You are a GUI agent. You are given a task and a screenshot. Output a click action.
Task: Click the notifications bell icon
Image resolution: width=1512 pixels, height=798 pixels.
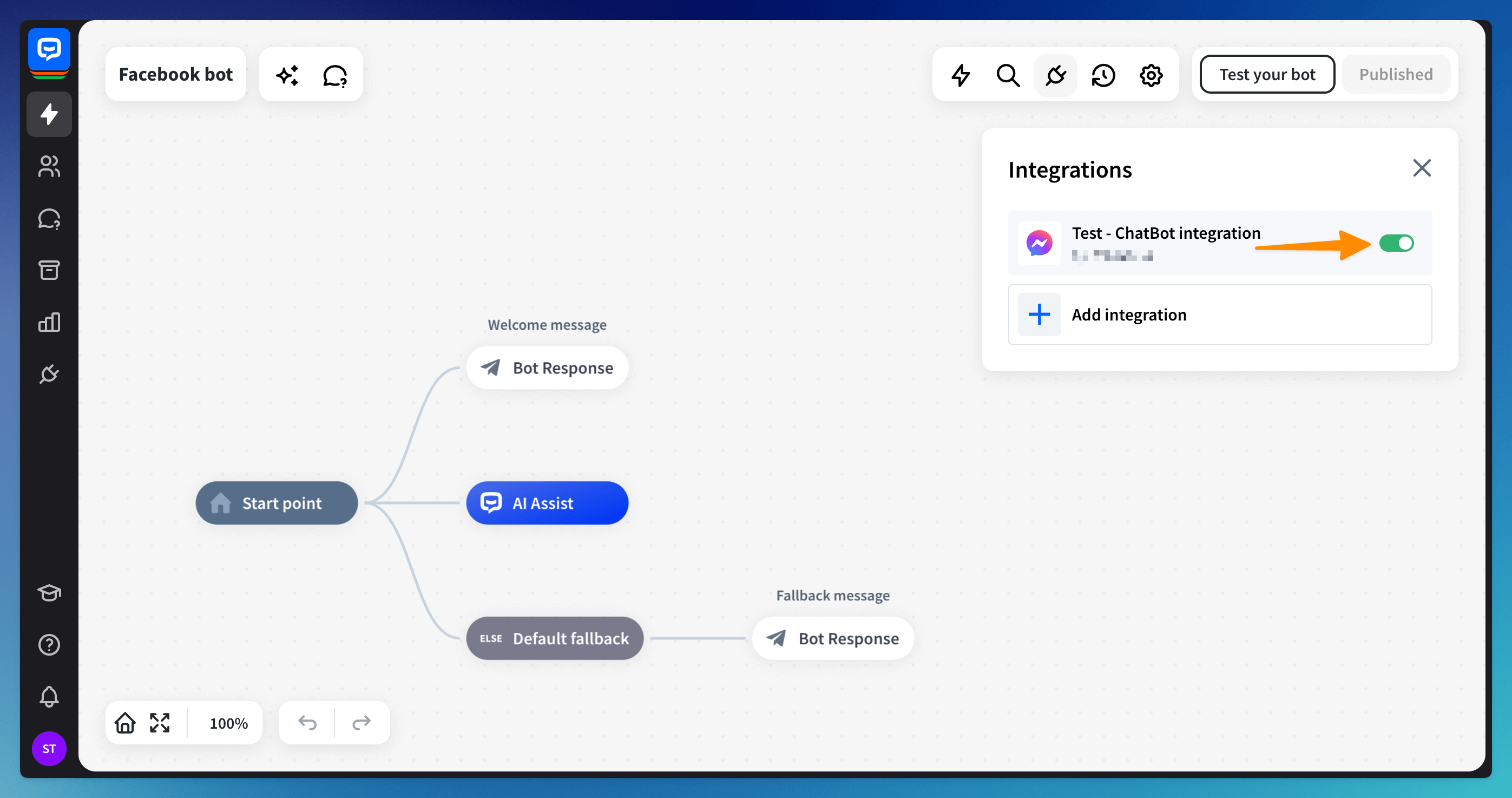(49, 696)
